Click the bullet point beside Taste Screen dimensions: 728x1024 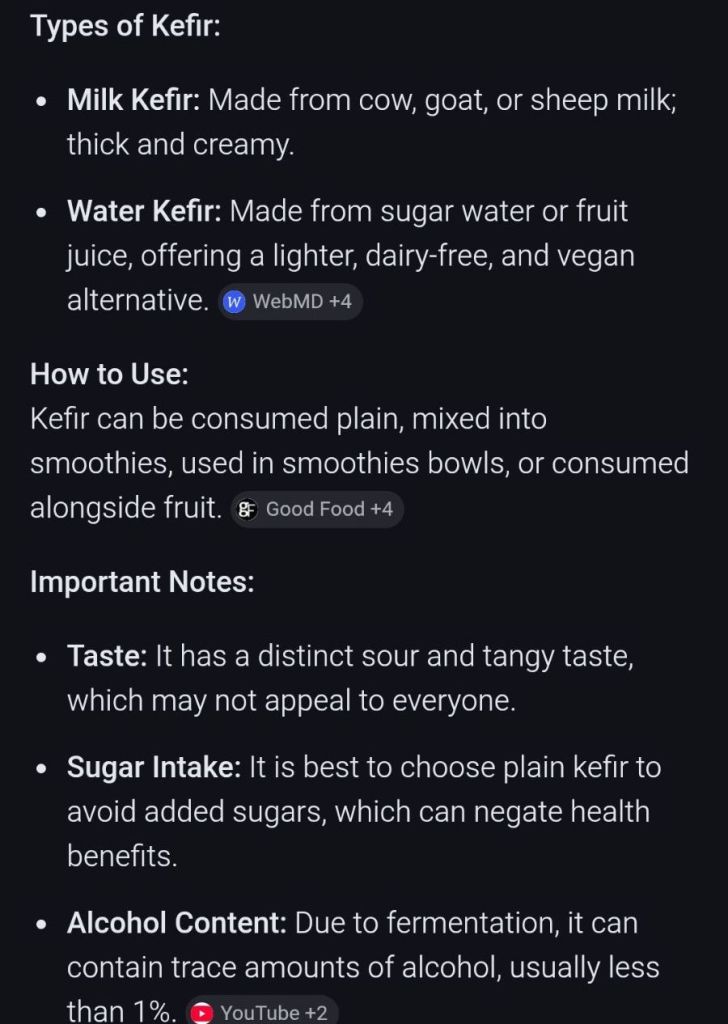point(40,657)
